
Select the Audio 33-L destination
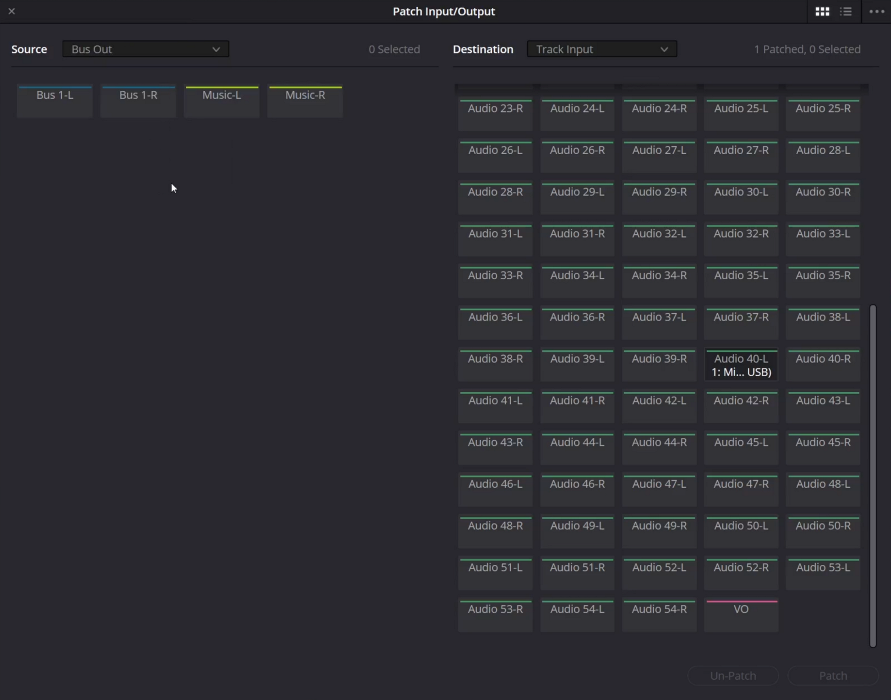point(823,240)
